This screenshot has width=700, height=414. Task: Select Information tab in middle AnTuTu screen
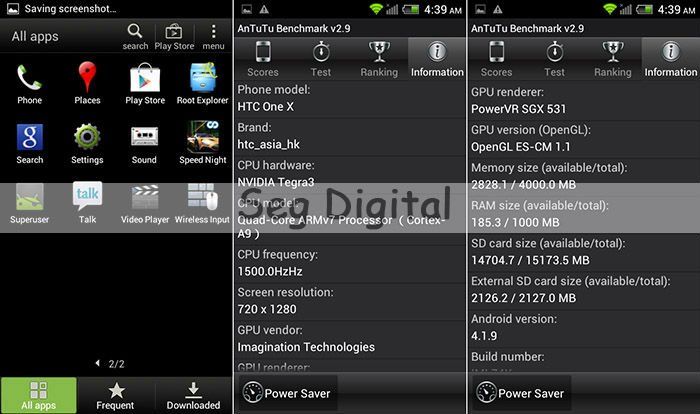(437, 59)
